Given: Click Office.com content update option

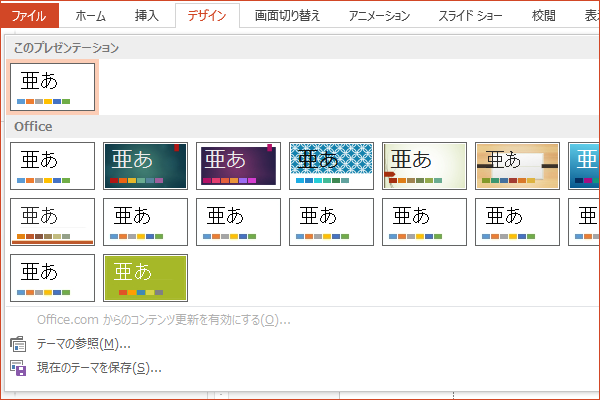Looking at the screenshot, I should click(163, 320).
